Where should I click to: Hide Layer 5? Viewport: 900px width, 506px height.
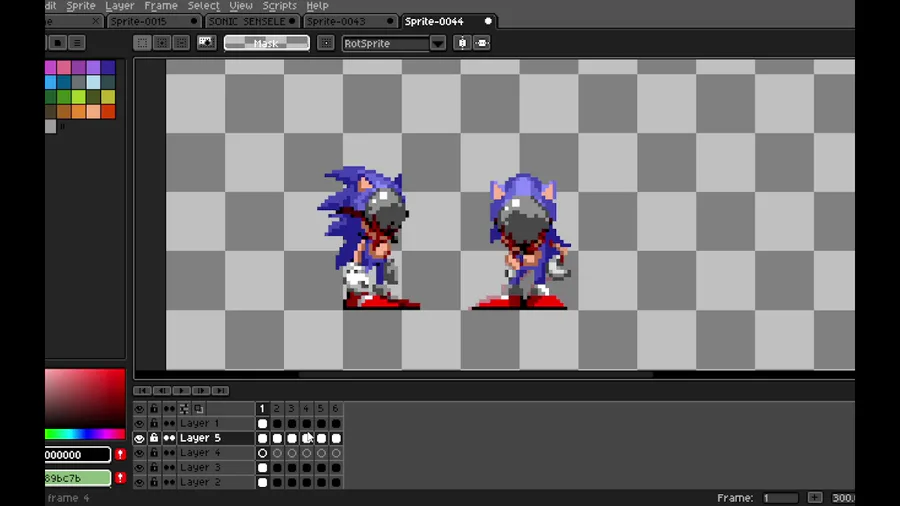[x=139, y=438]
